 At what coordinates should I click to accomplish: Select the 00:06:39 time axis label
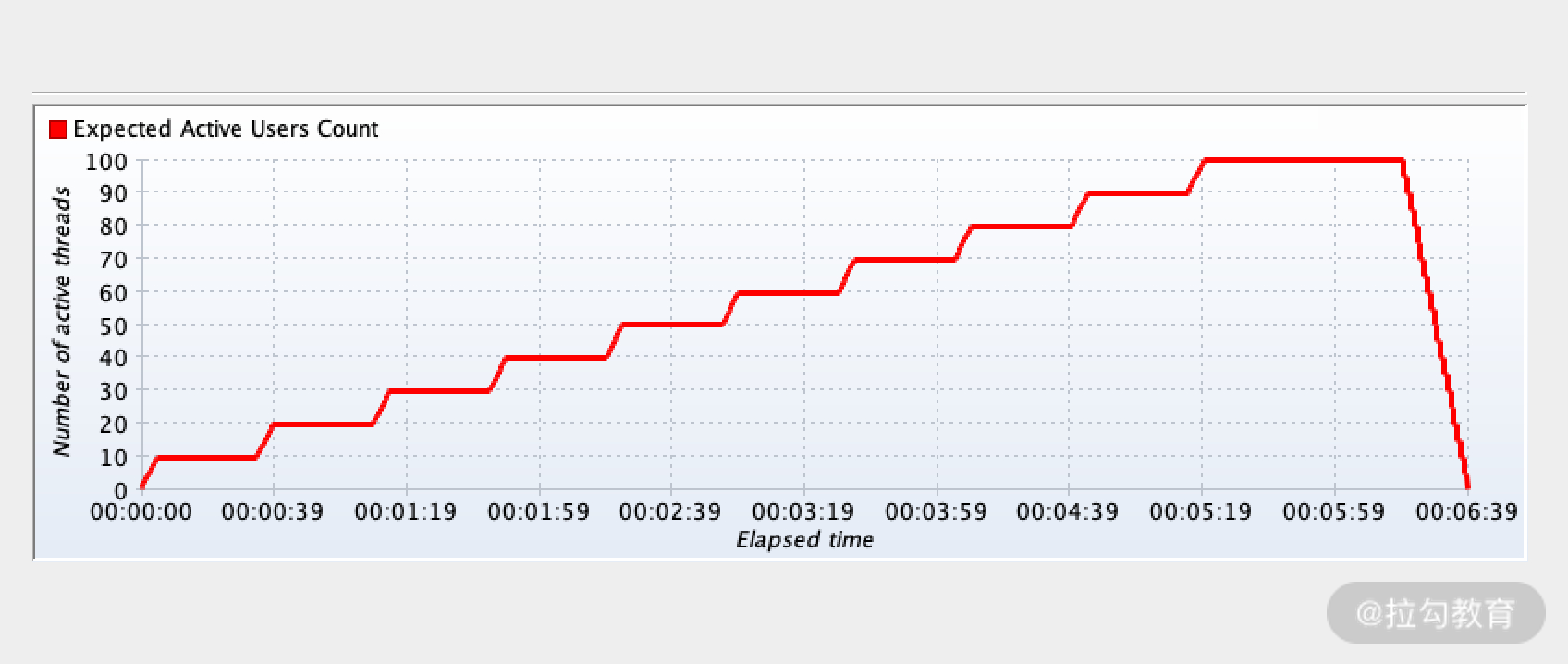[x=1466, y=512]
